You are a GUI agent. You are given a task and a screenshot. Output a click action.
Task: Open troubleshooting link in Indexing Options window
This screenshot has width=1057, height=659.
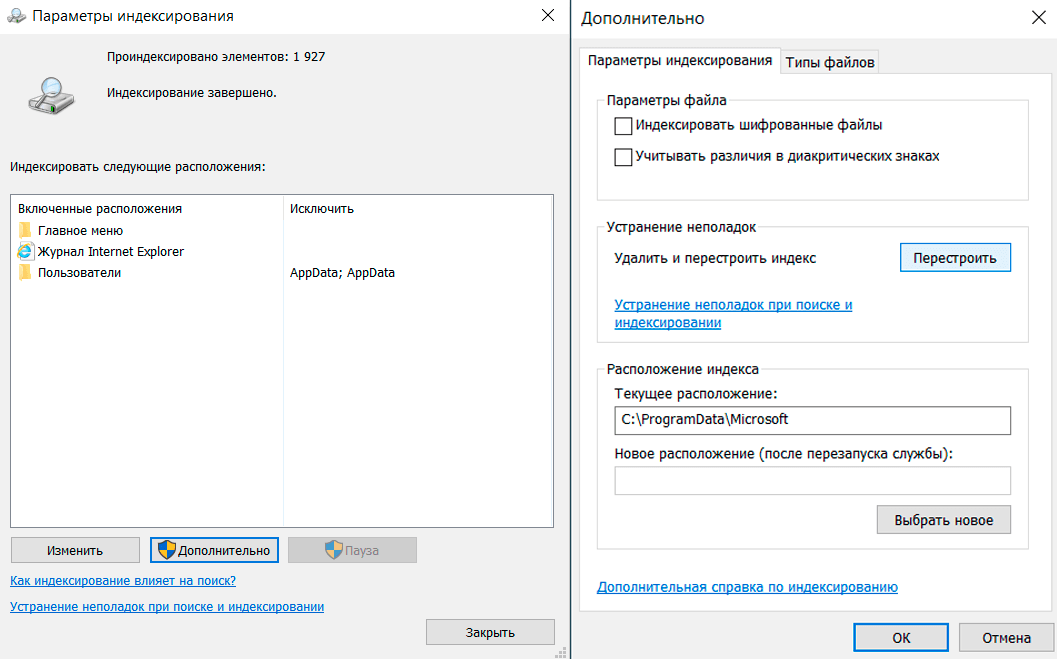pos(167,606)
